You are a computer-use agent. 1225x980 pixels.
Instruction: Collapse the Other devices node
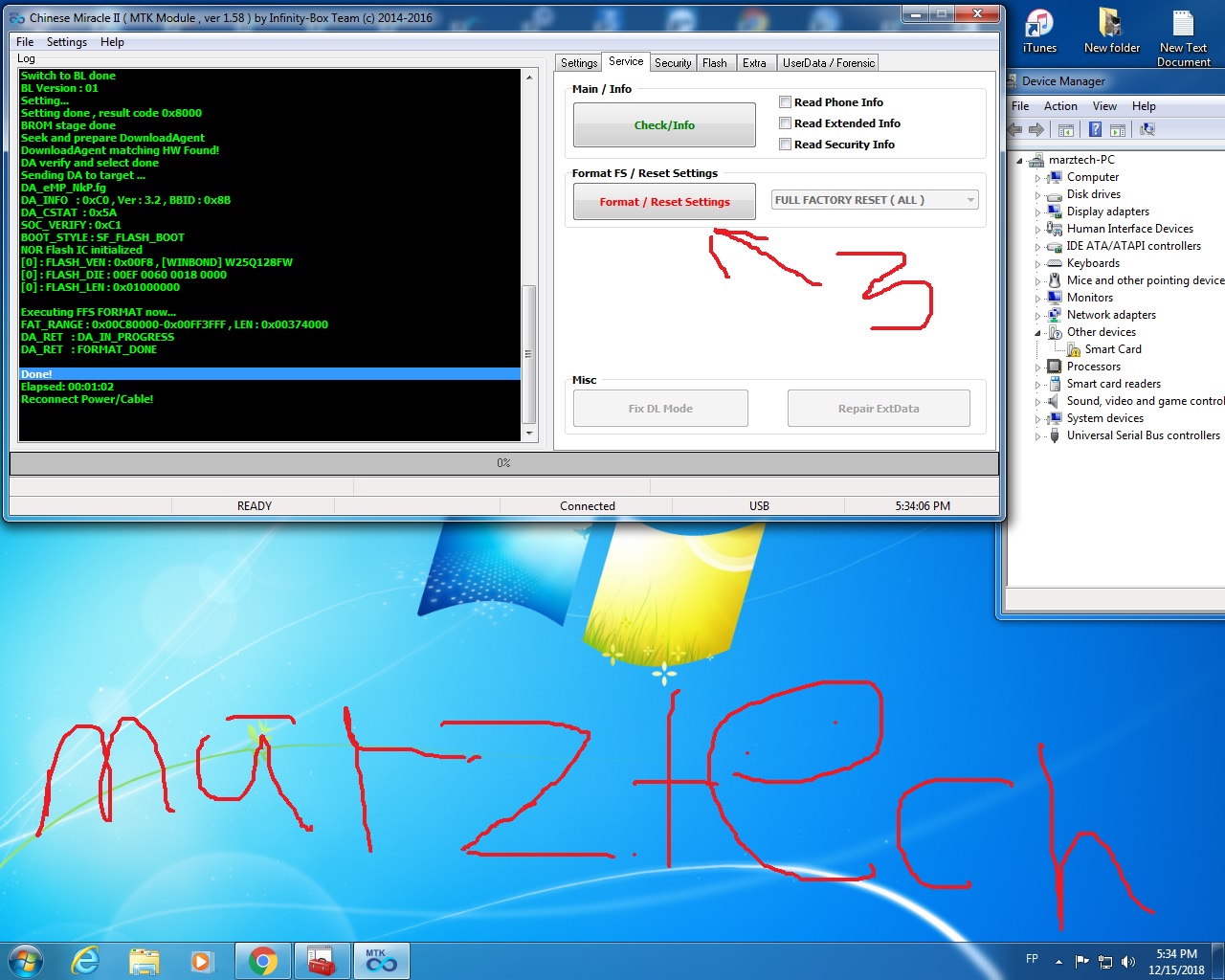coord(1037,333)
